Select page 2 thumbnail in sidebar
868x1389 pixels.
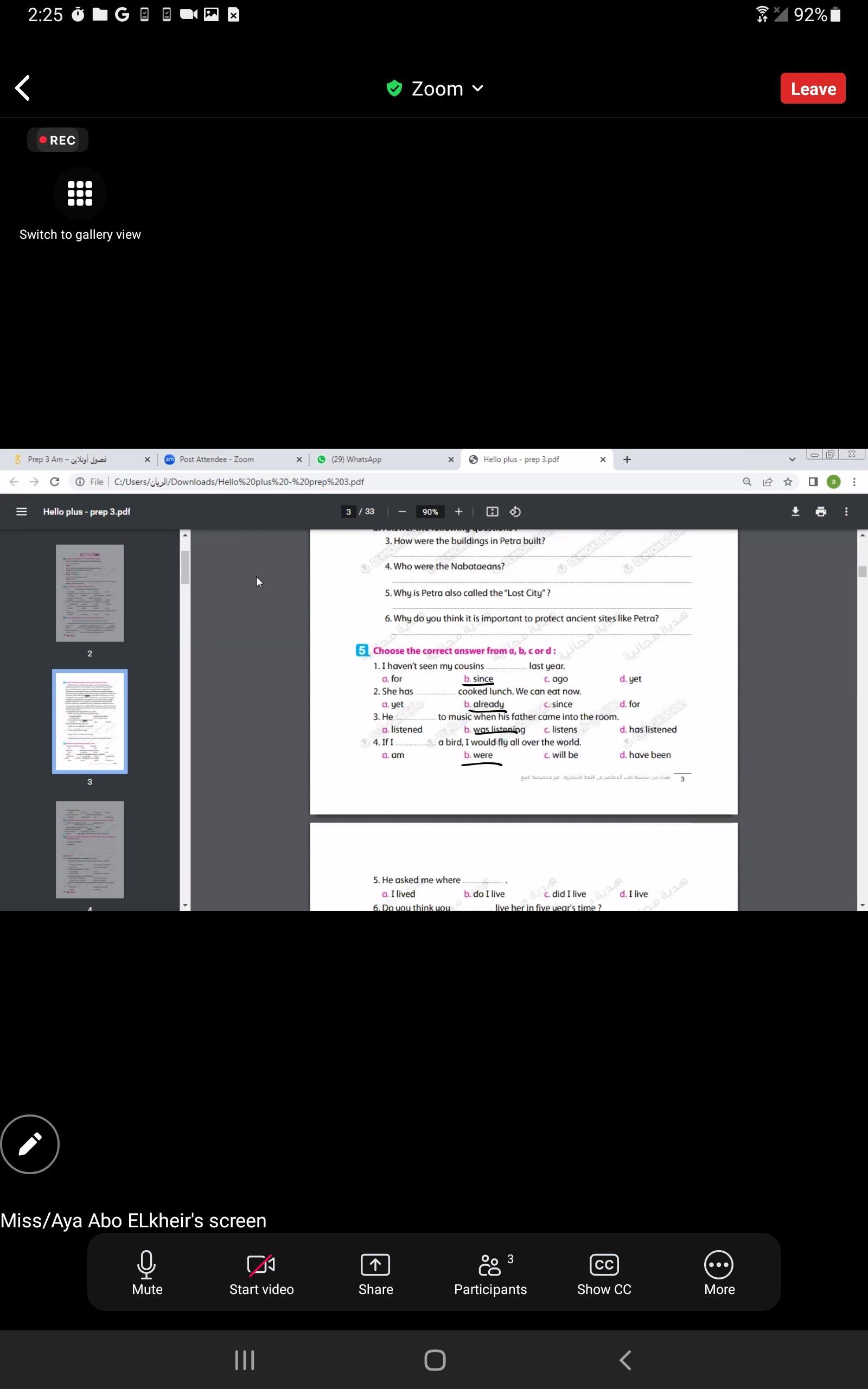pyautogui.click(x=90, y=593)
